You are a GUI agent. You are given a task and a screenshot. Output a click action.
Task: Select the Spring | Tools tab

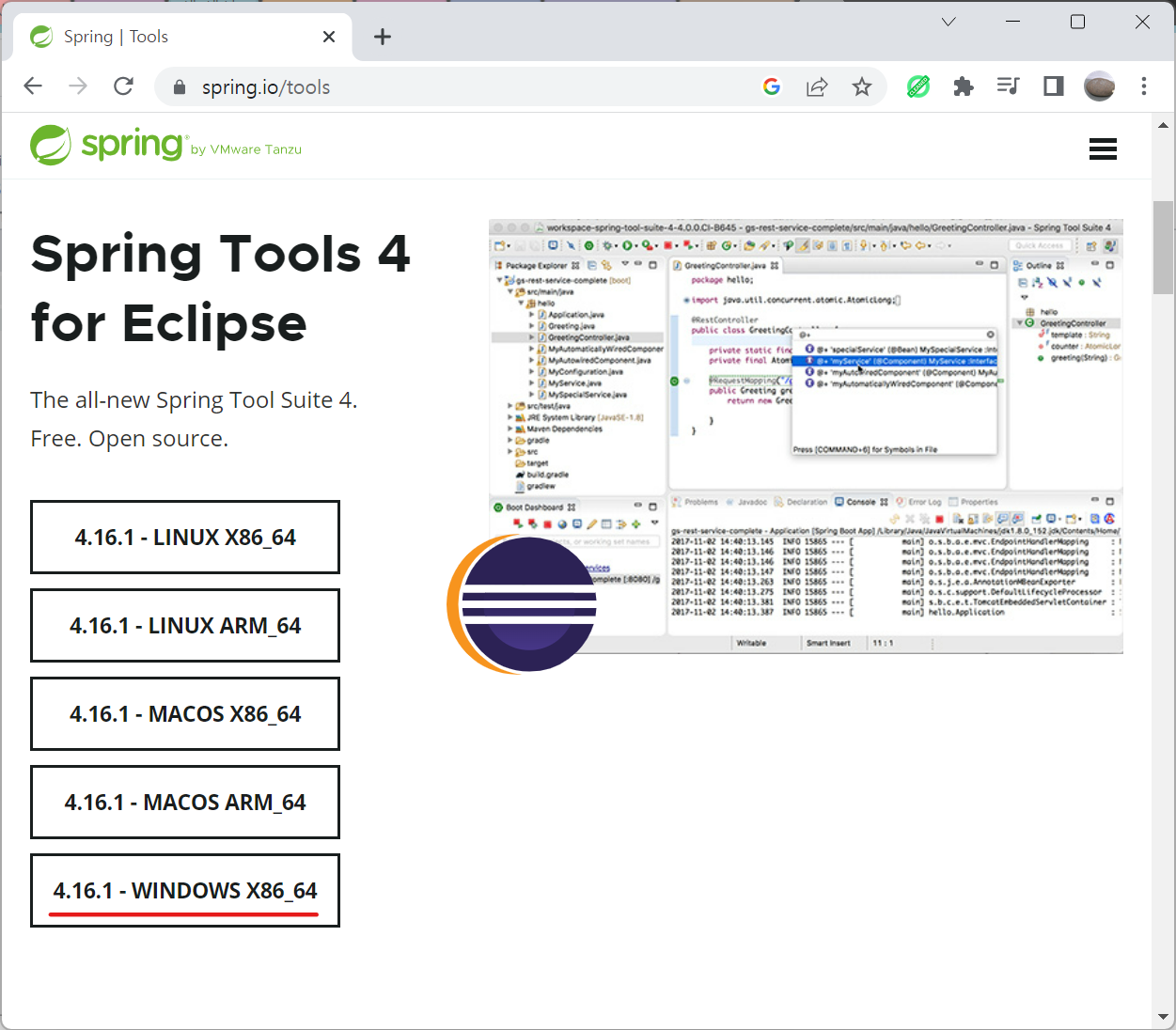pyautogui.click(x=183, y=37)
